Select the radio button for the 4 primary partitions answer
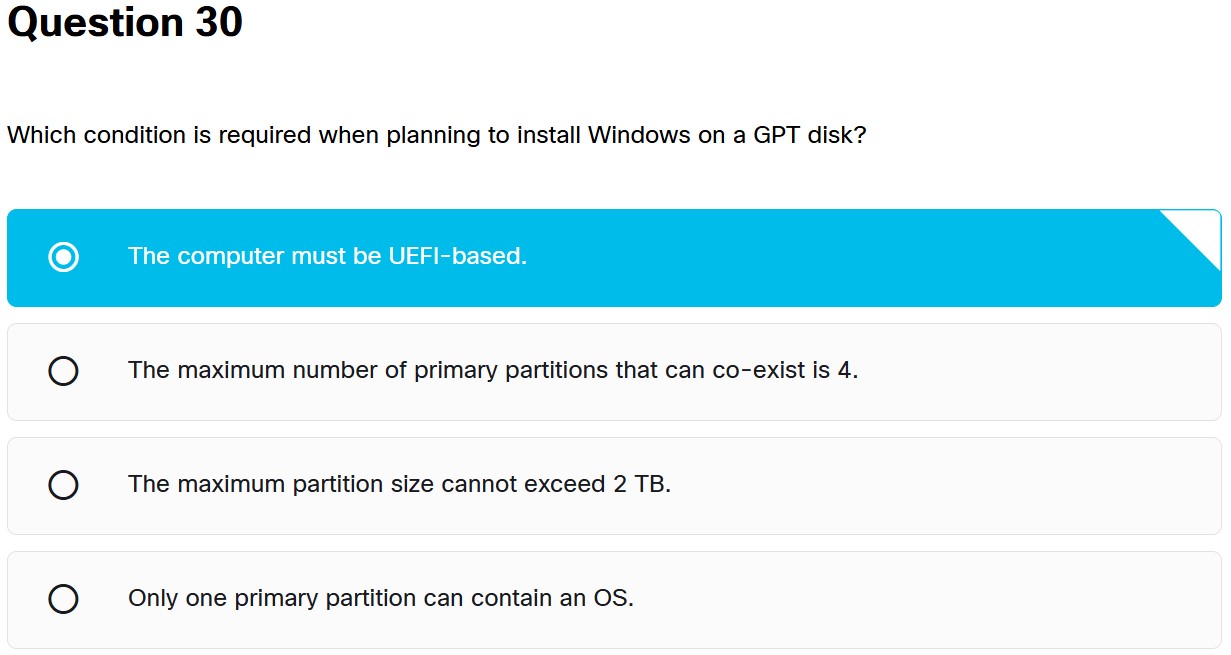The image size is (1231, 655). [x=64, y=371]
